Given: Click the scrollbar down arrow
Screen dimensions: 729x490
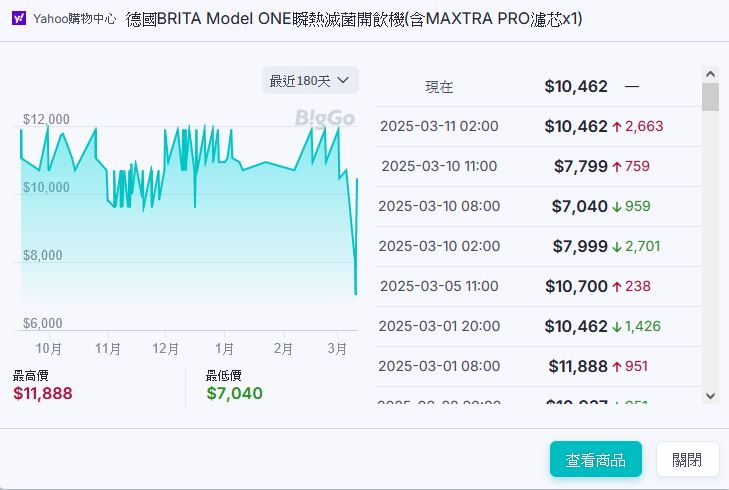Looking at the screenshot, I should point(710,395).
